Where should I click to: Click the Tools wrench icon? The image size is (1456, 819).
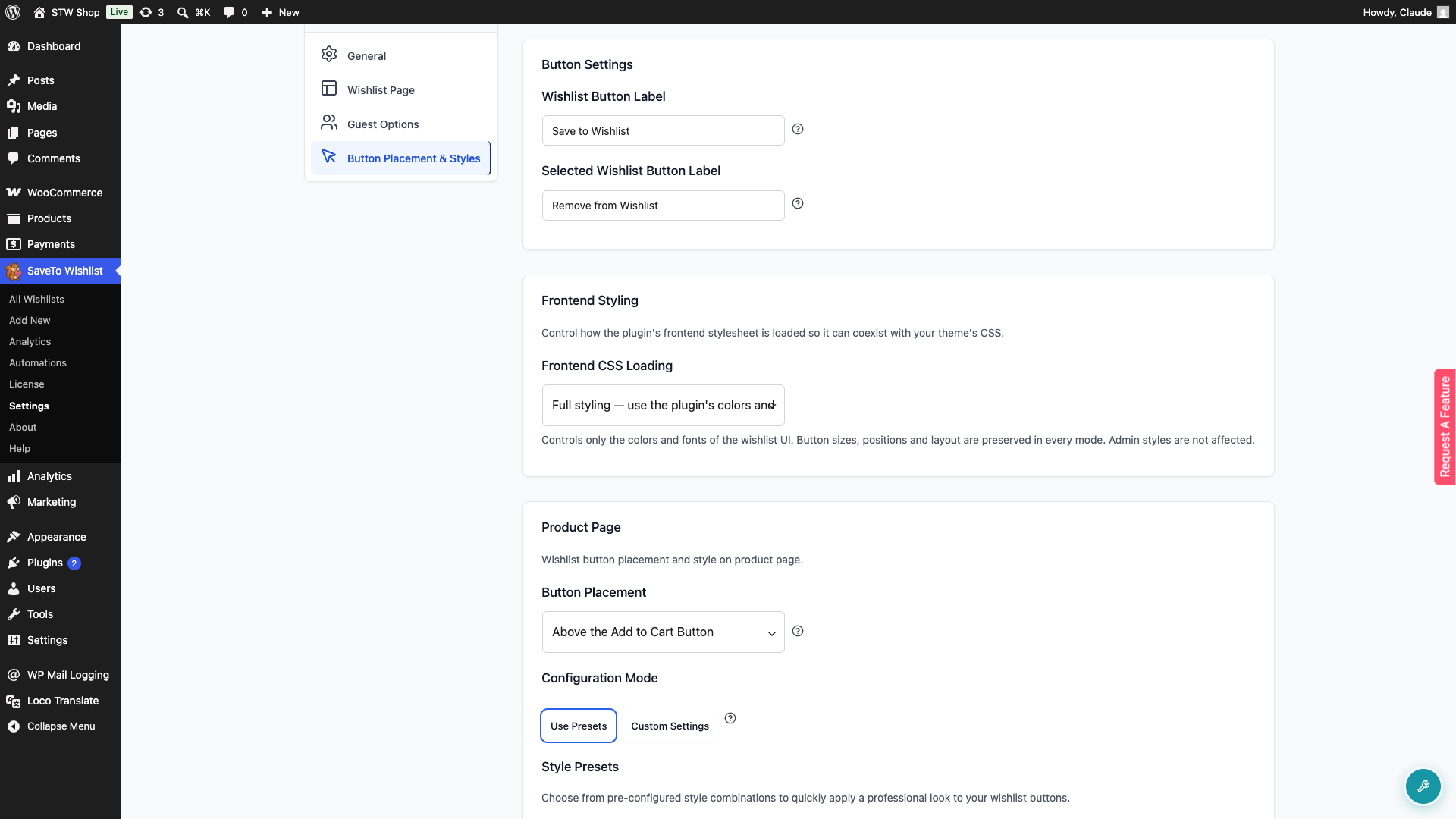[x=14, y=614]
